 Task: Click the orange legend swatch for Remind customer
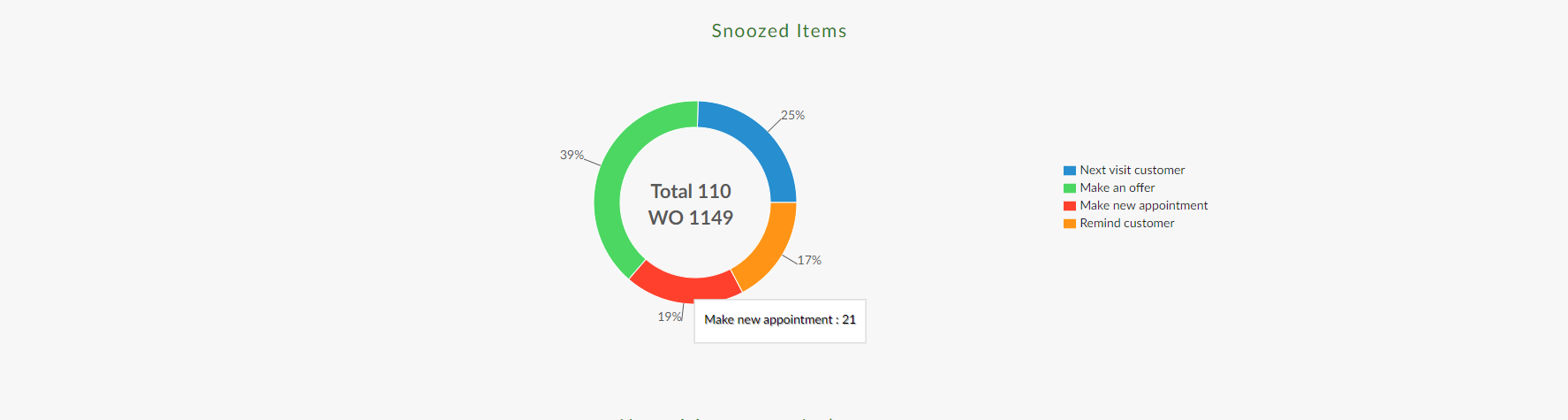(1069, 224)
